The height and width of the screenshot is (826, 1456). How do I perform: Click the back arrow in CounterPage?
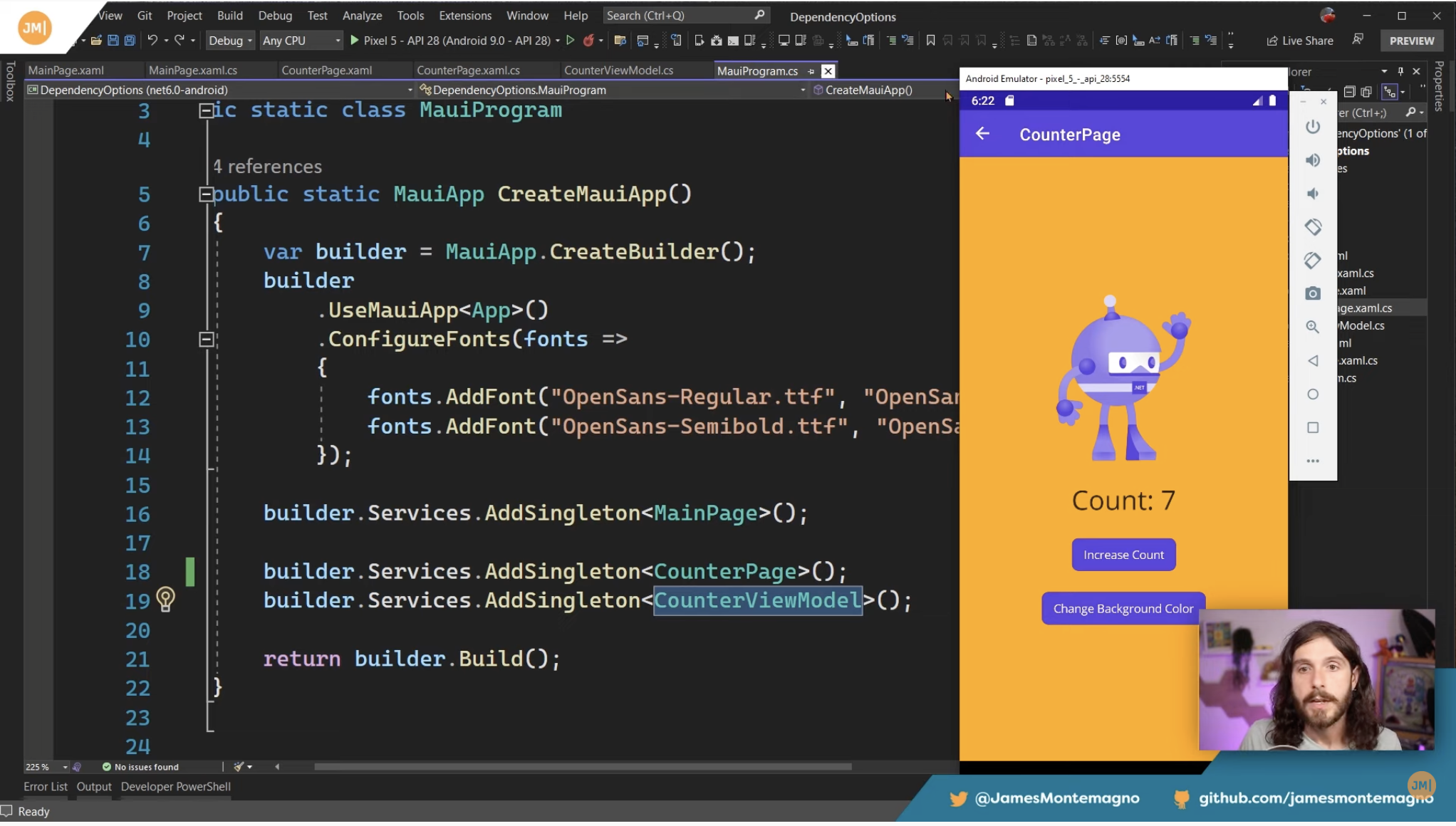[x=982, y=134]
